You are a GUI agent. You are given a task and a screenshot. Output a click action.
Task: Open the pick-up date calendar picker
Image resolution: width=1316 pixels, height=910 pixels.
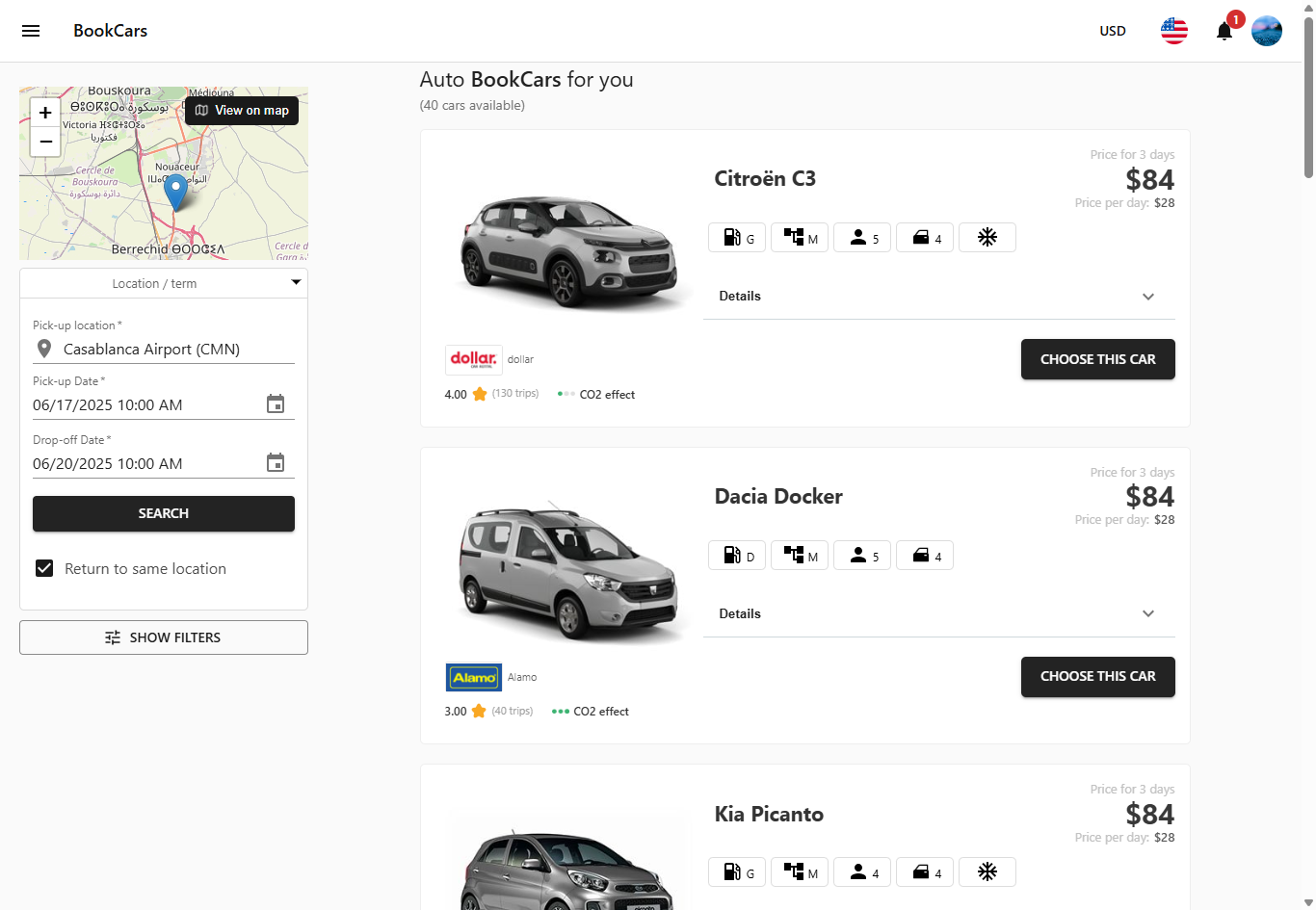point(276,404)
